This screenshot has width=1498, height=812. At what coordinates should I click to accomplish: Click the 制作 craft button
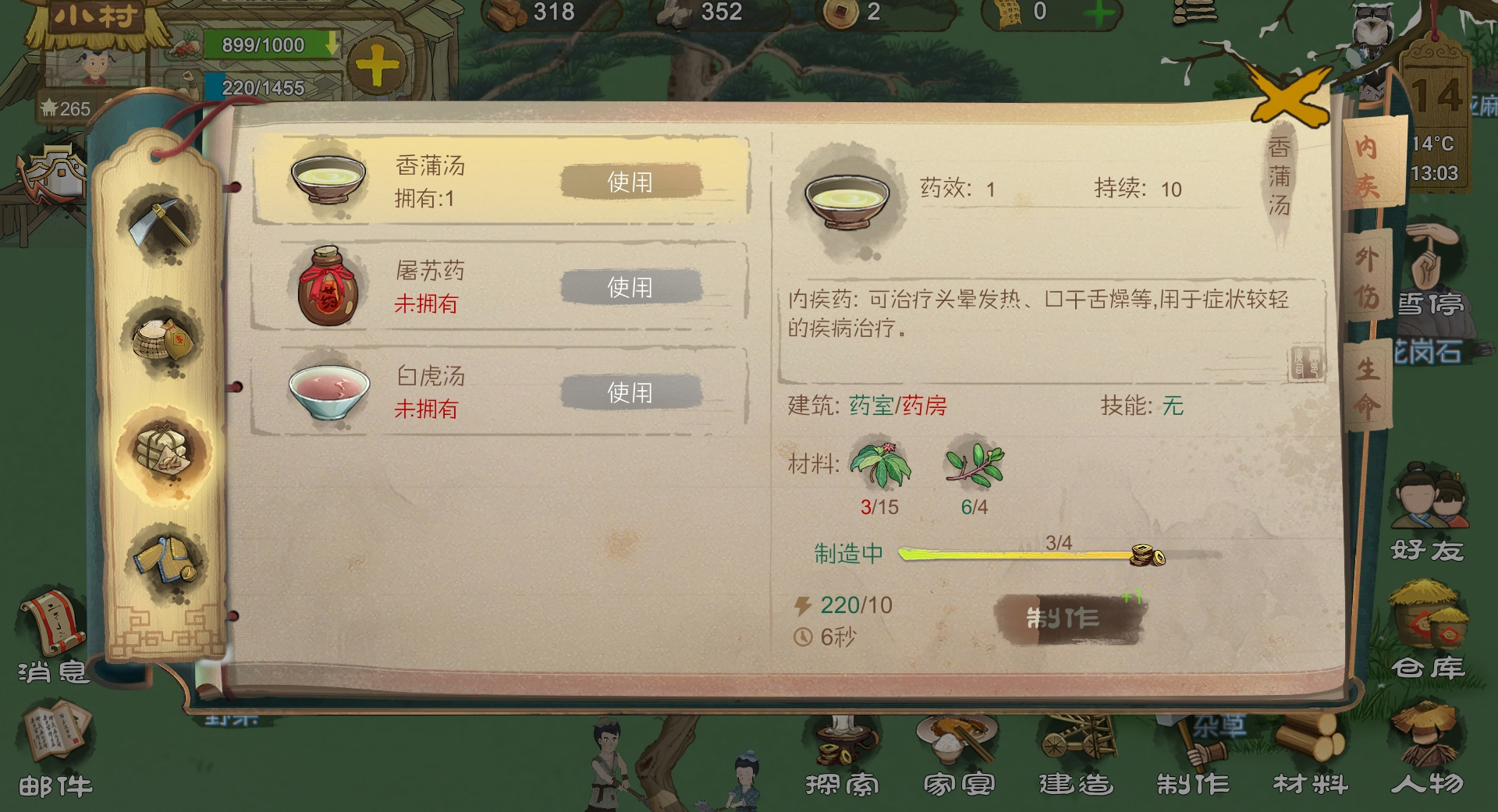[1067, 619]
